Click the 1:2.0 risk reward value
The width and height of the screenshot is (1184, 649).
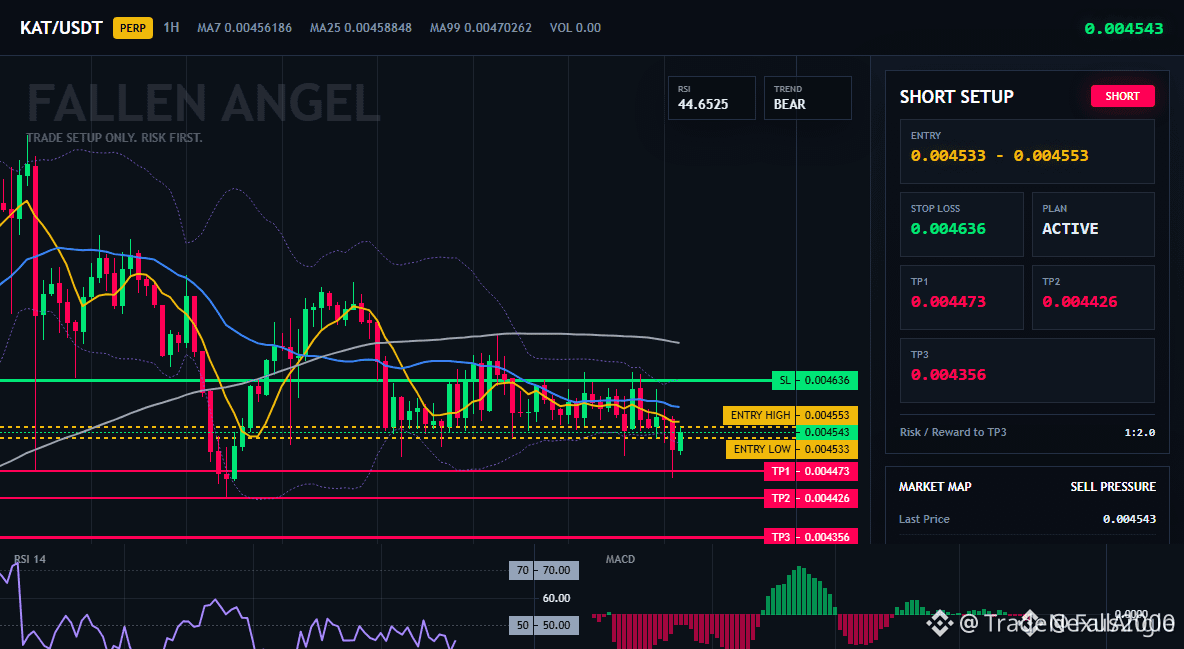[1139, 432]
